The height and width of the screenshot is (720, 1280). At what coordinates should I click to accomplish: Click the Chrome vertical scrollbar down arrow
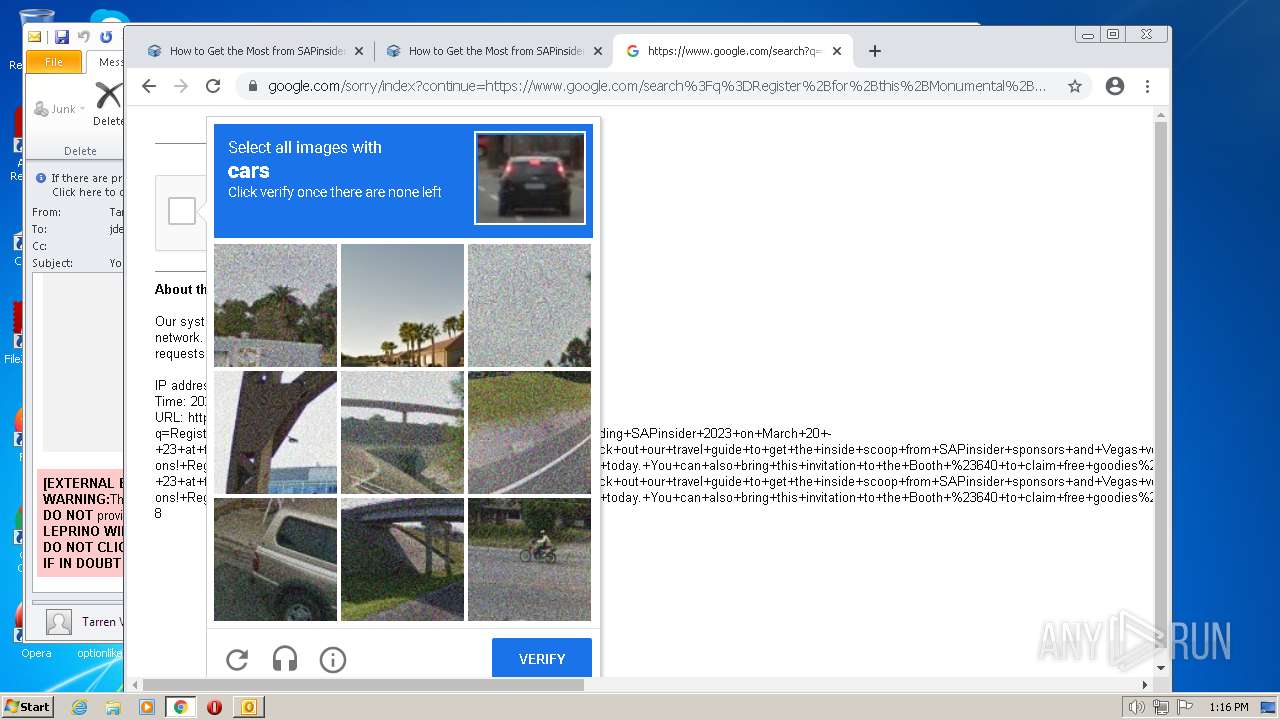[1161, 668]
